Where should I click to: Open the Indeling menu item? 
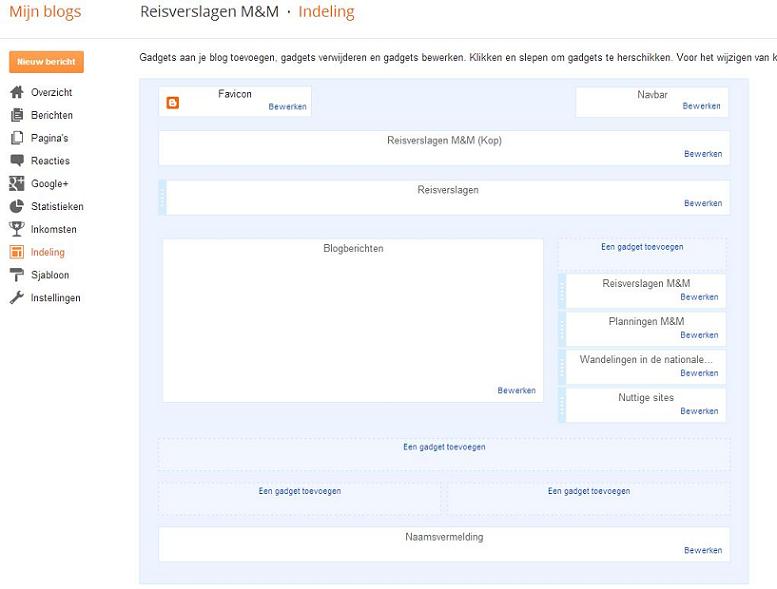pos(47,252)
